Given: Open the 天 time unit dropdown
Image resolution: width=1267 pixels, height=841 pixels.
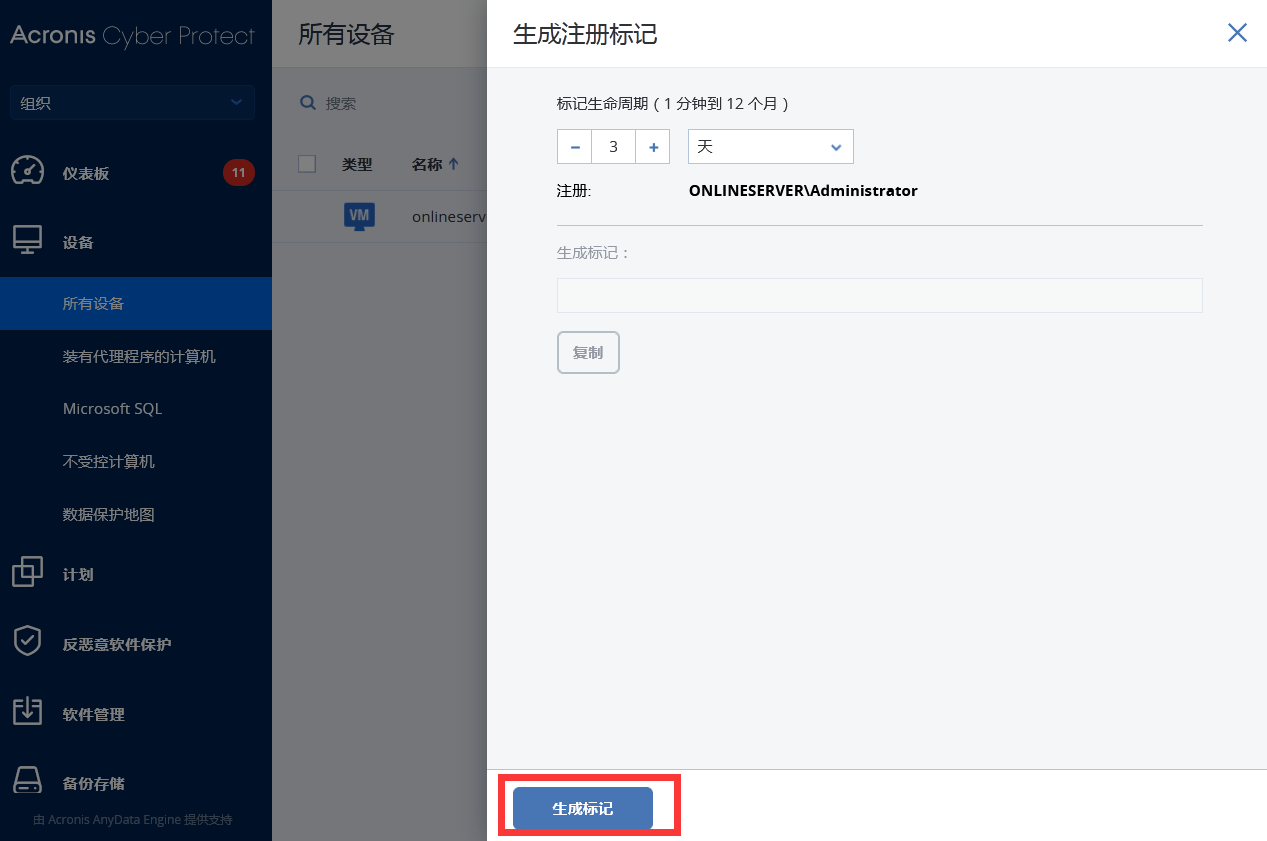Looking at the screenshot, I should pyautogui.click(x=770, y=146).
